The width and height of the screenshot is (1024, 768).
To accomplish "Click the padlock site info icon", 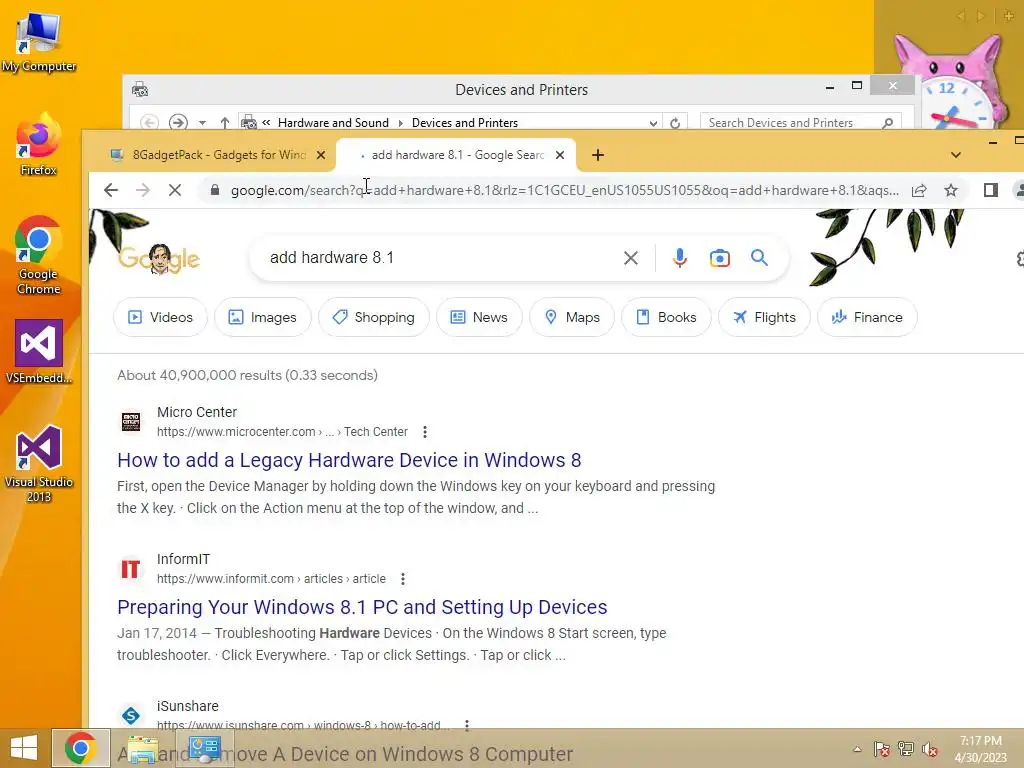I will click(214, 190).
